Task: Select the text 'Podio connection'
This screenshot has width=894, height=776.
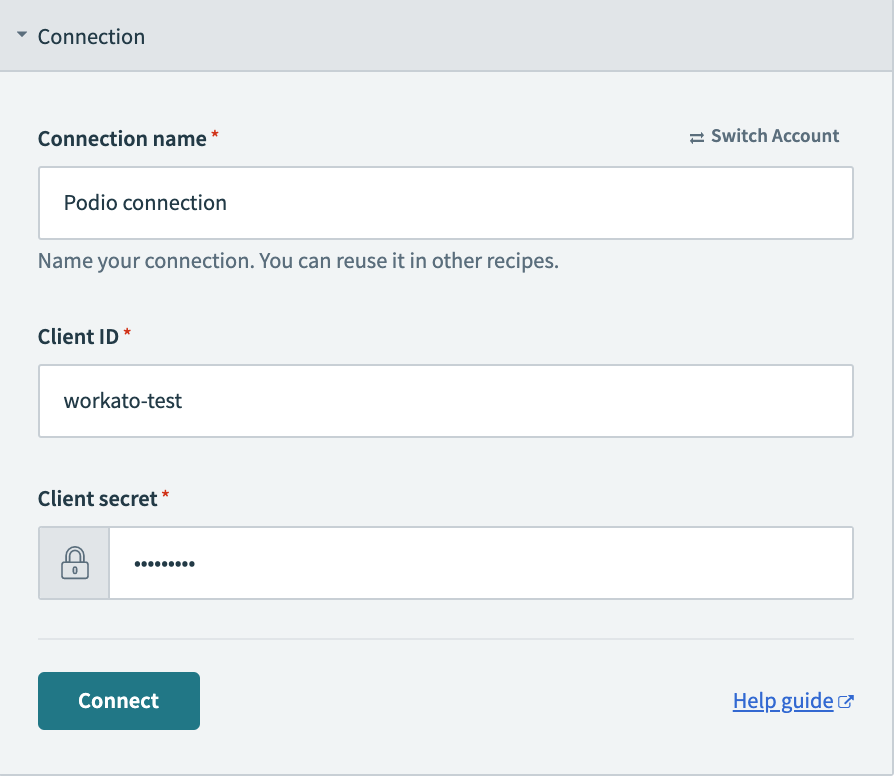Action: coord(146,202)
